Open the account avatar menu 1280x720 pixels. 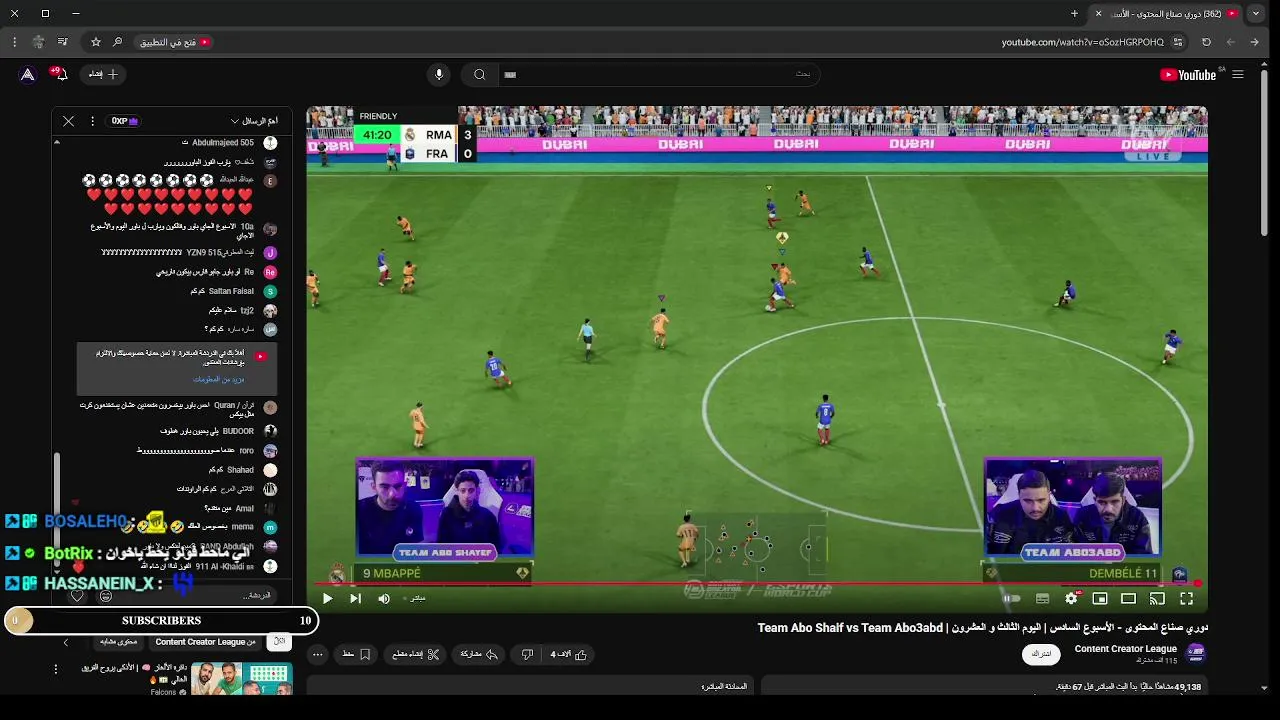pyautogui.click(x=28, y=74)
